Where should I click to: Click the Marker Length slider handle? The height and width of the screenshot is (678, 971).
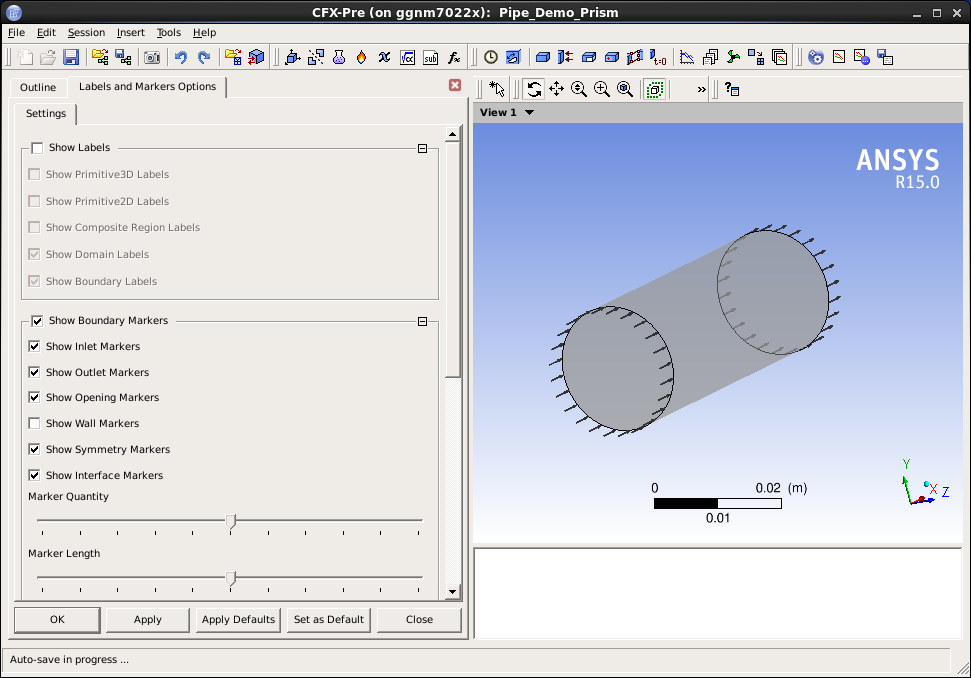230,578
